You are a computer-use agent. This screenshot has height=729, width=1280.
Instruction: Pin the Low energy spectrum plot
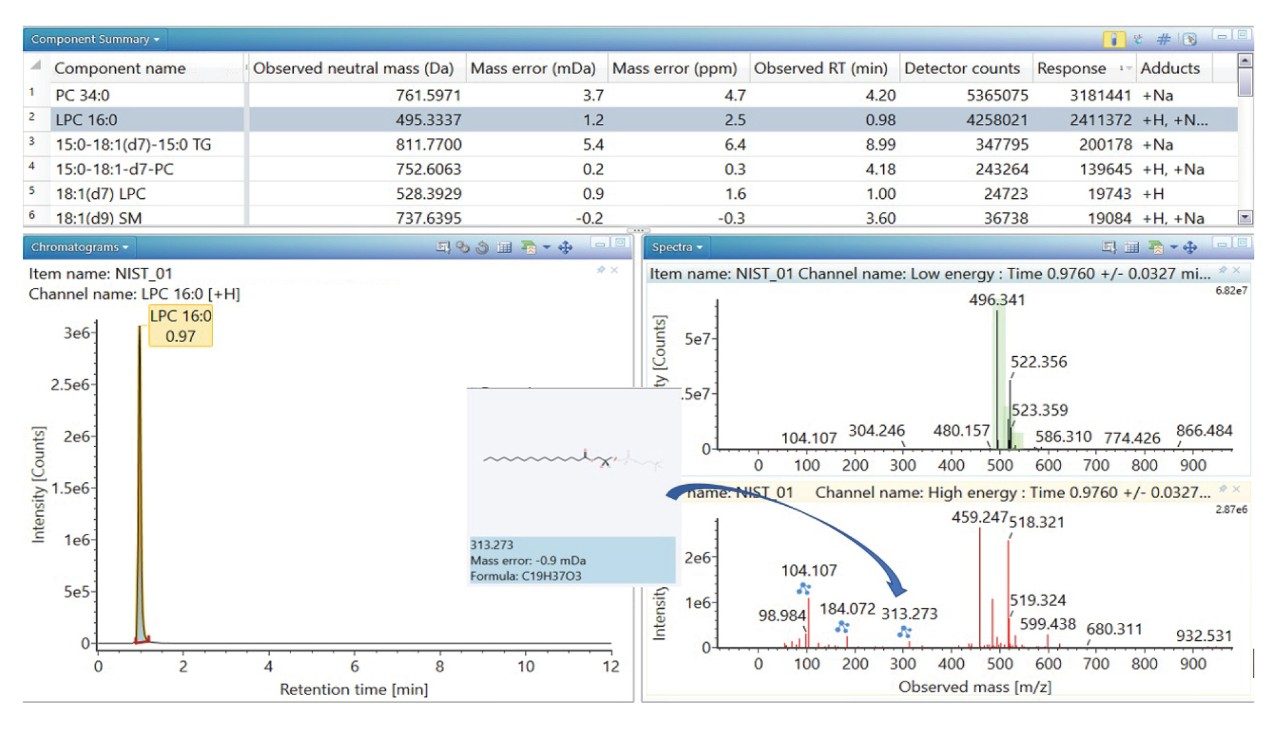[x=1224, y=270]
